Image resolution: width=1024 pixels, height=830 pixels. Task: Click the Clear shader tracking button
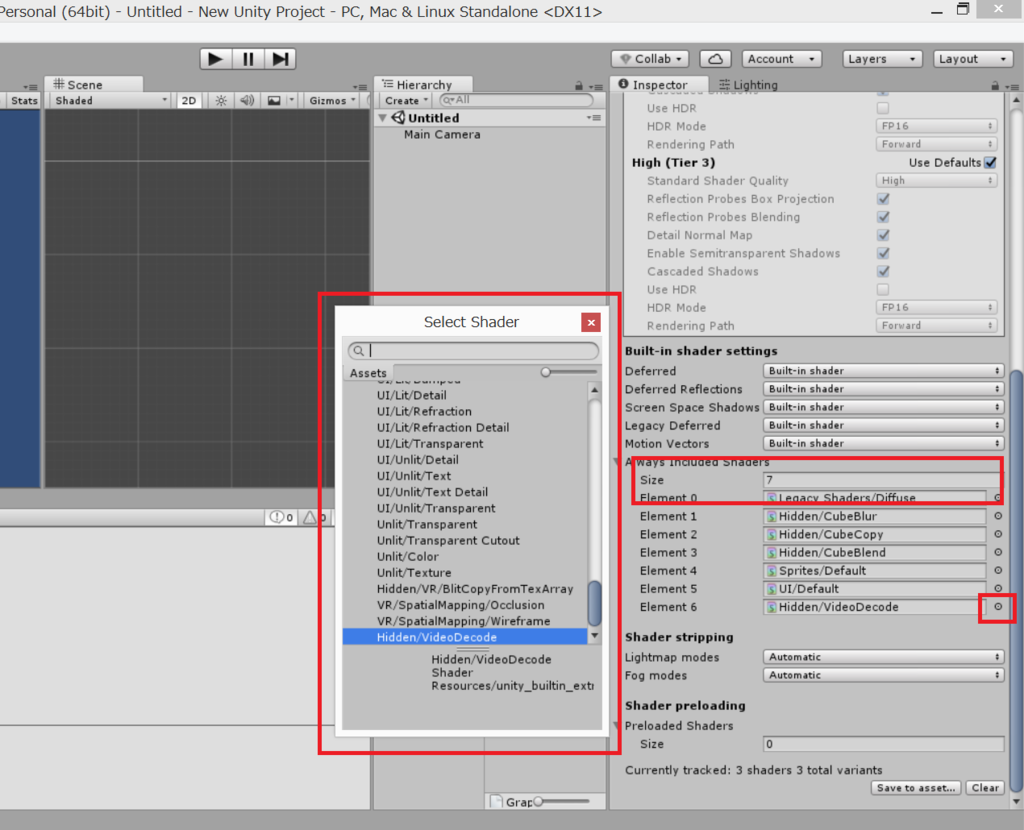point(985,788)
